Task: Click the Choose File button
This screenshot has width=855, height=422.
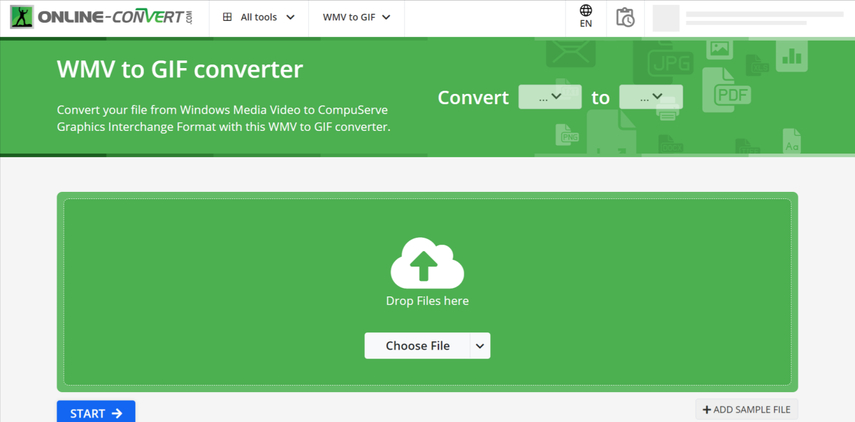Action: [417, 346]
